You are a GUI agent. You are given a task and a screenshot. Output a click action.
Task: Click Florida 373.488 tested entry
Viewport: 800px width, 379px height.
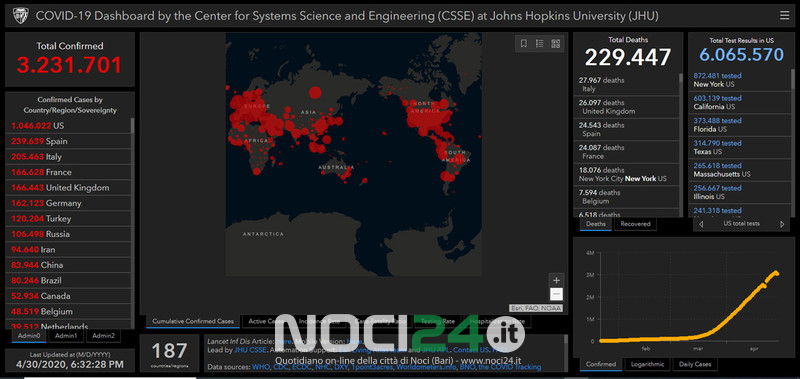[739, 125]
